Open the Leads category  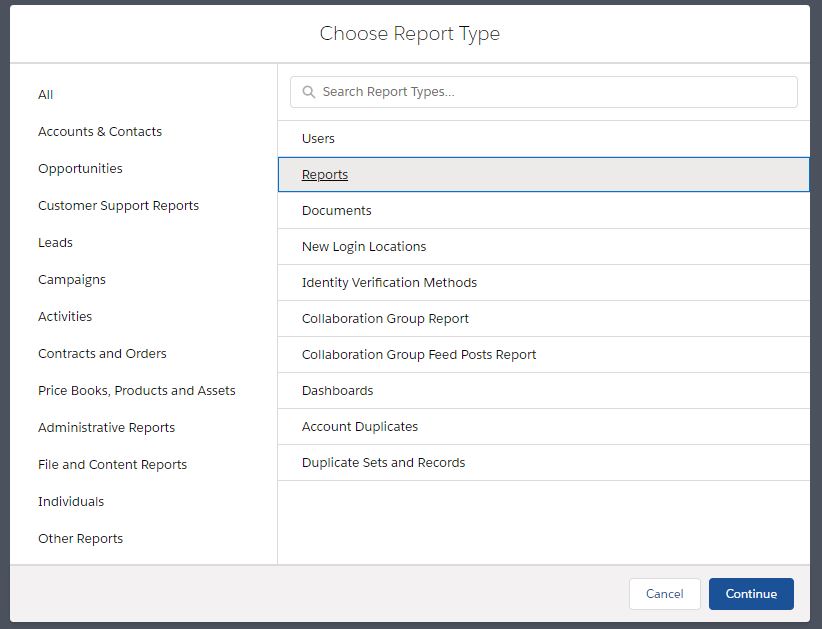point(55,243)
